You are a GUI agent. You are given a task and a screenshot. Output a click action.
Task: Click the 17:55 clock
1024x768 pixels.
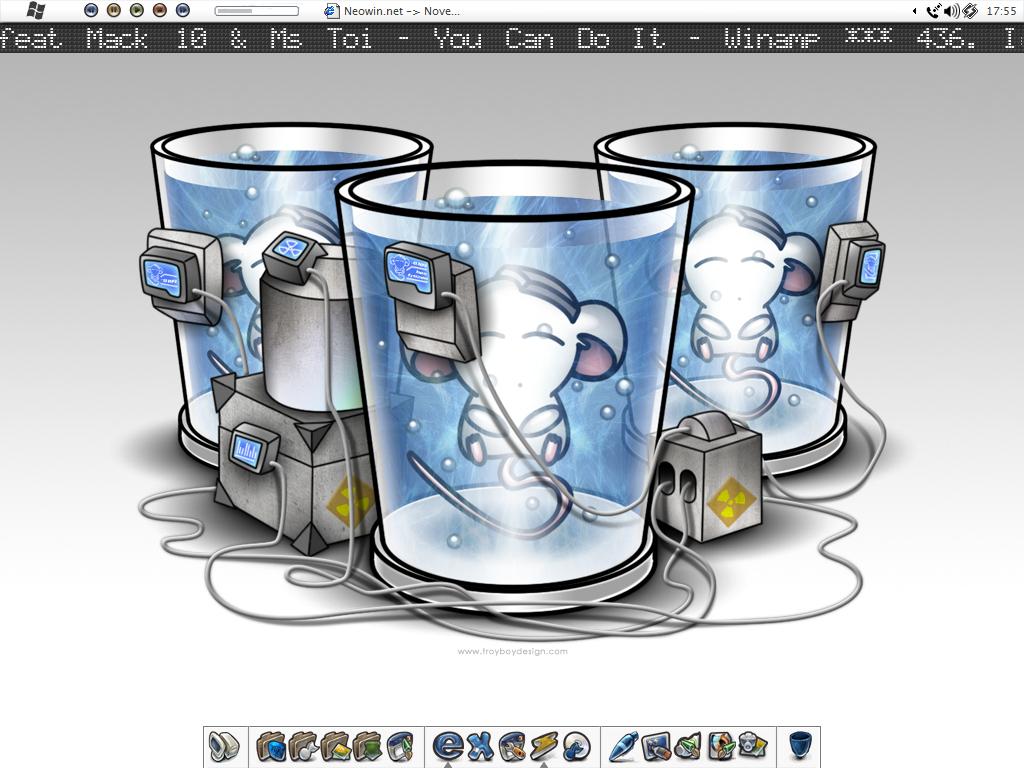coord(1001,10)
